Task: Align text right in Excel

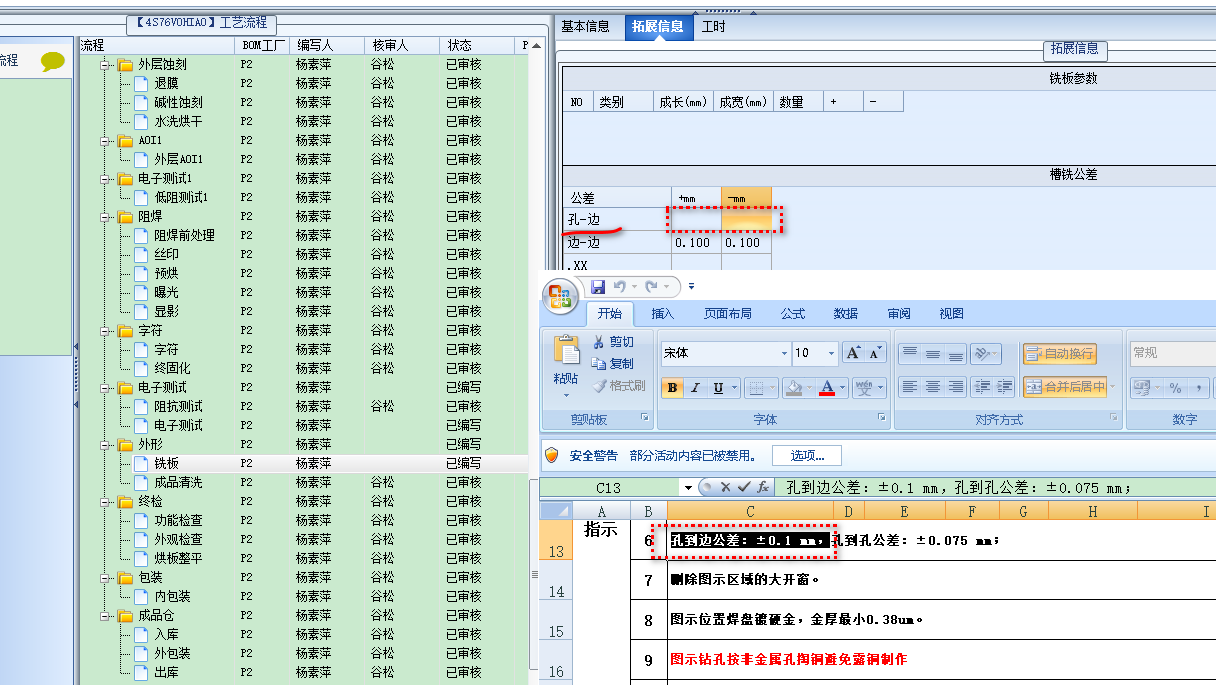Action: [955, 387]
